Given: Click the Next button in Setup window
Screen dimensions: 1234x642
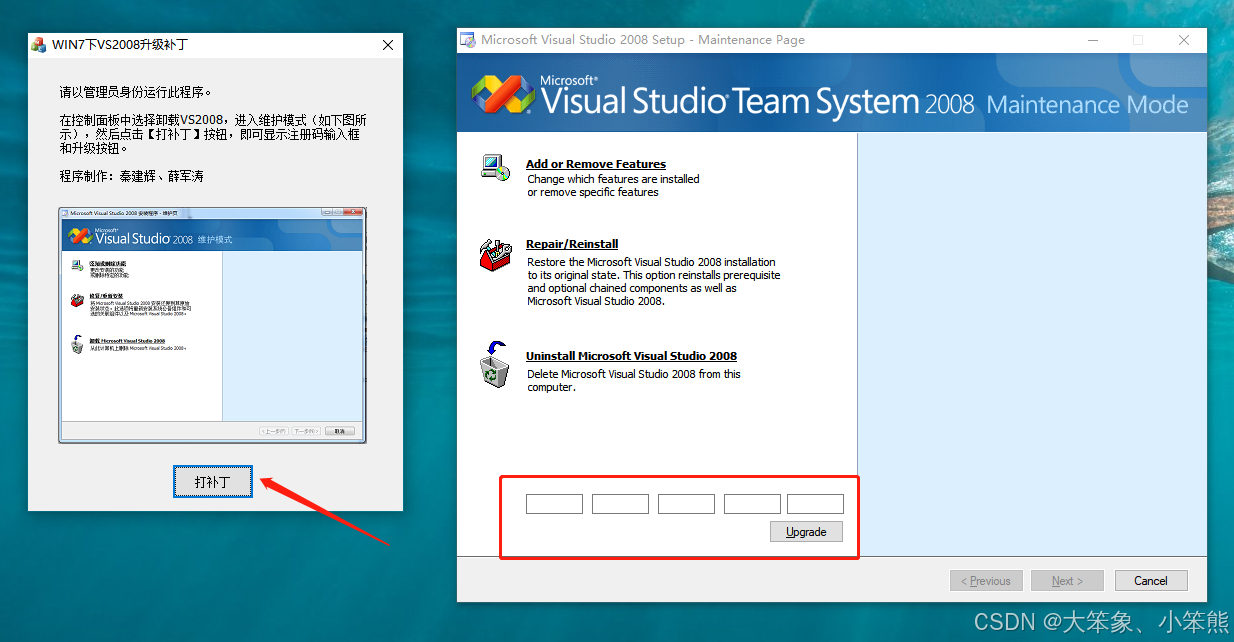Looking at the screenshot, I should point(1067,581).
